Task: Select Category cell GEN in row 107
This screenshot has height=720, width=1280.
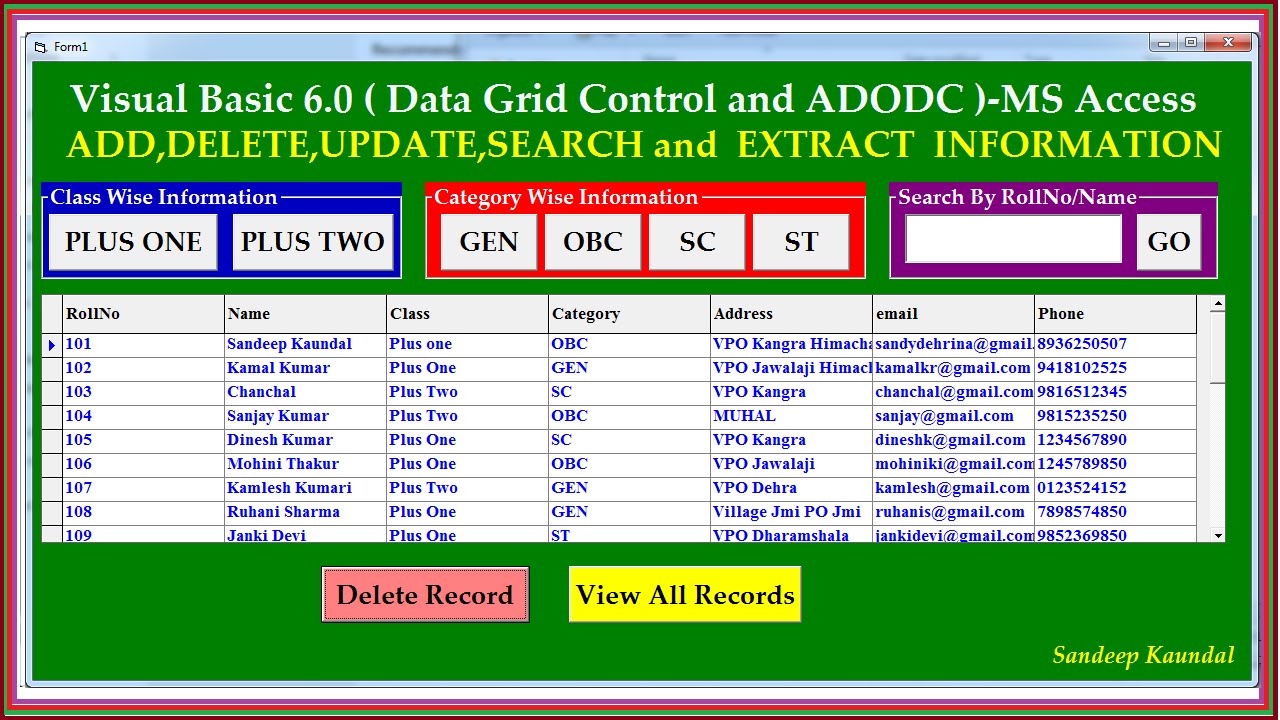Action: pos(629,488)
